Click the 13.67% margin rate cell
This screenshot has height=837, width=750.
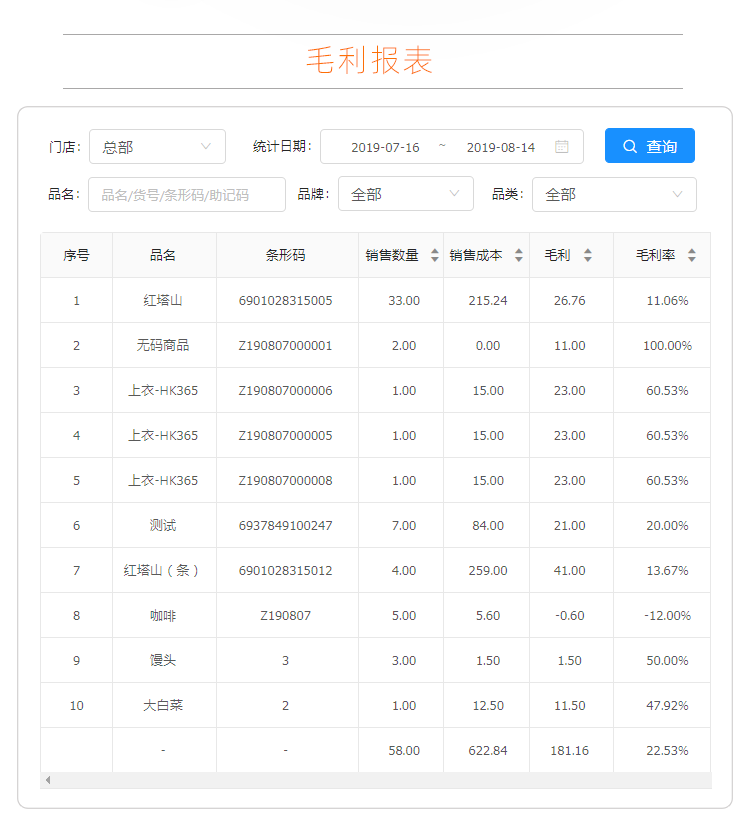(661, 571)
